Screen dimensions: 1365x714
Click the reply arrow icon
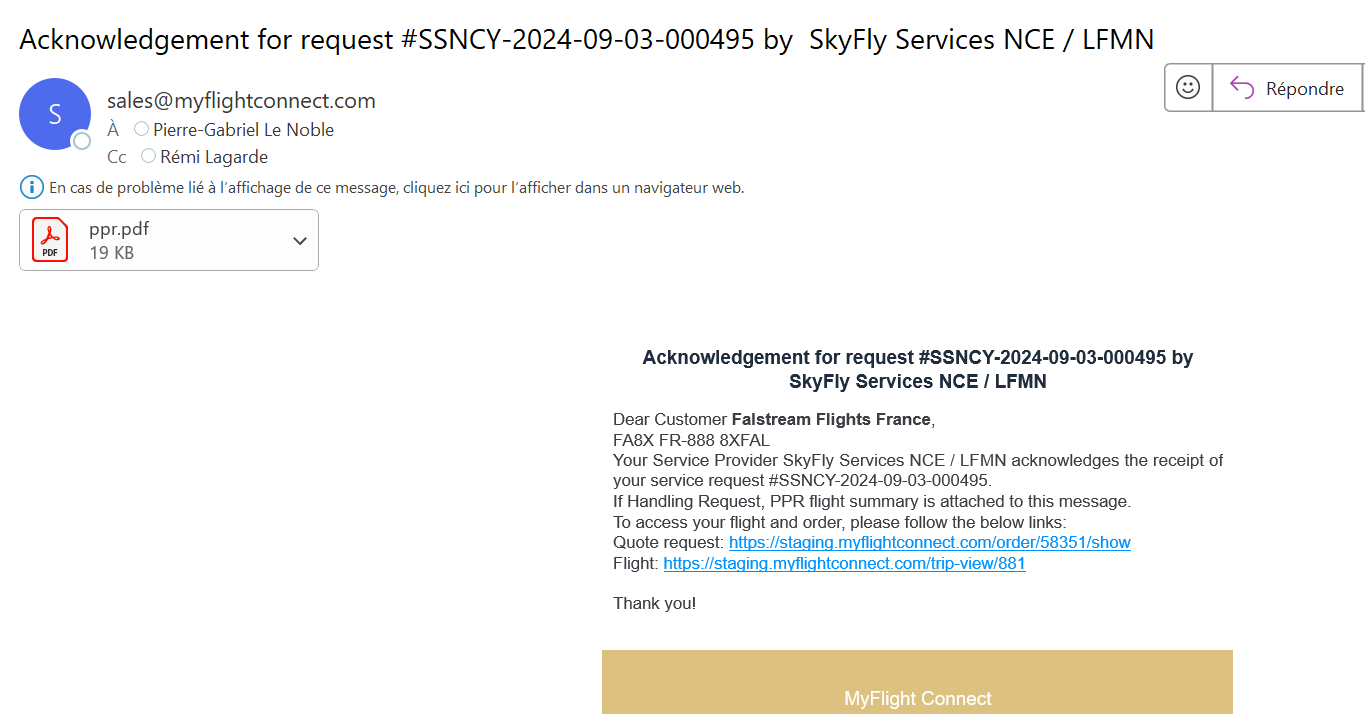[x=1242, y=88]
